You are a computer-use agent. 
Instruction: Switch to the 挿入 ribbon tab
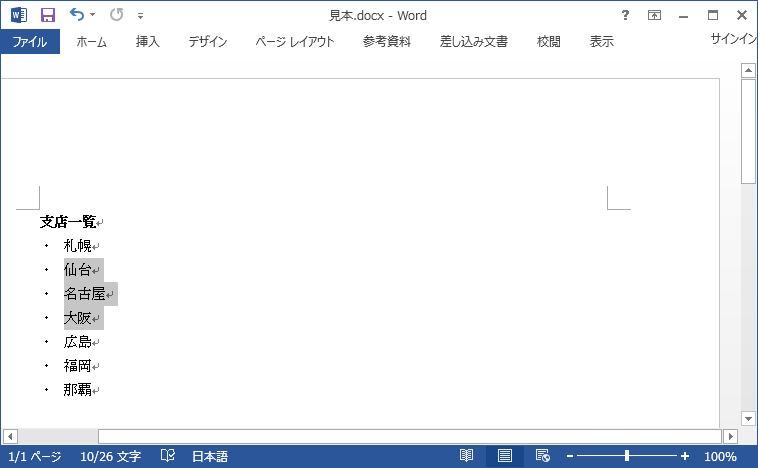148,42
